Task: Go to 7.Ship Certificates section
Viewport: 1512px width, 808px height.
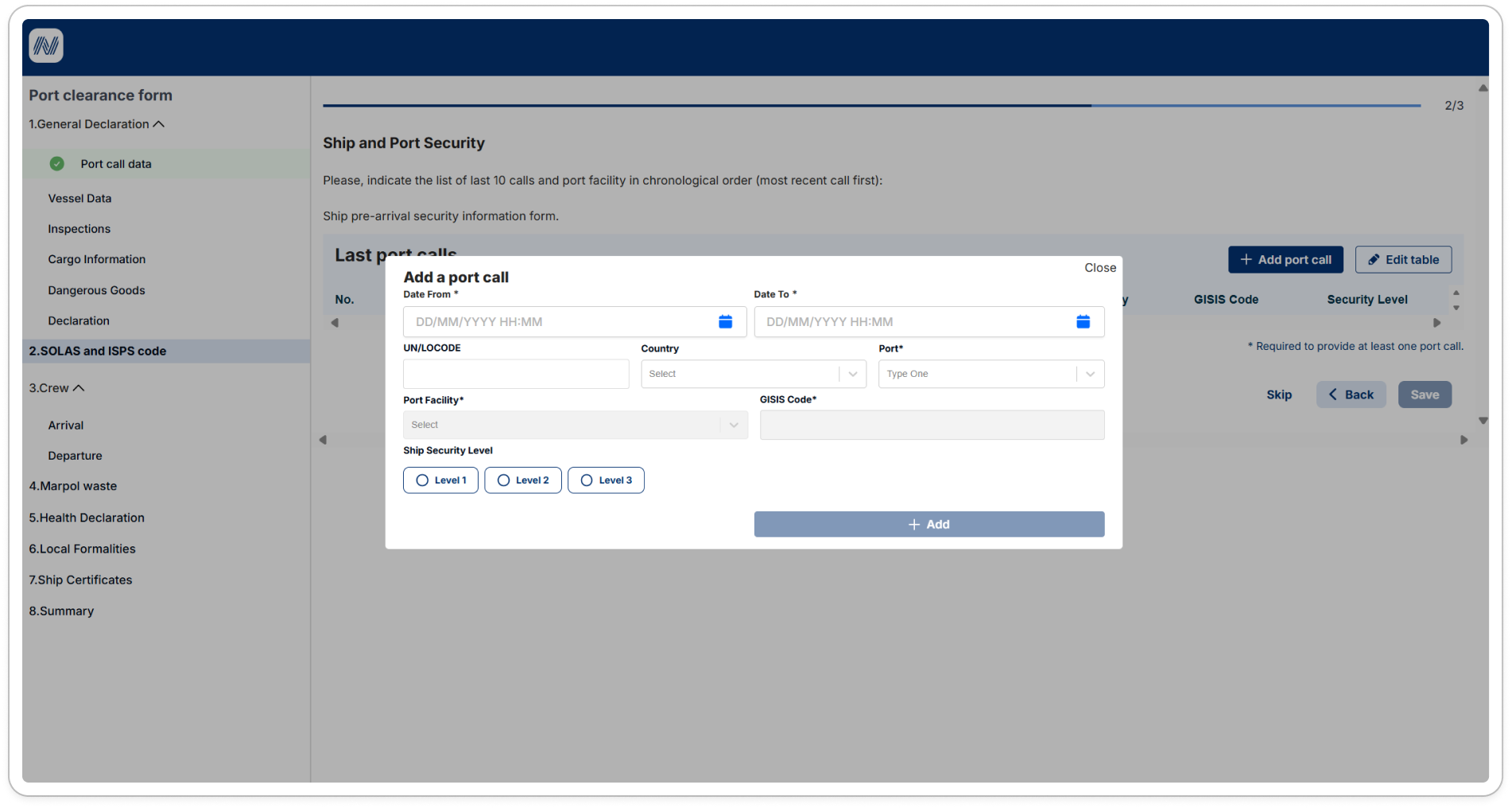Action: [x=80, y=580]
